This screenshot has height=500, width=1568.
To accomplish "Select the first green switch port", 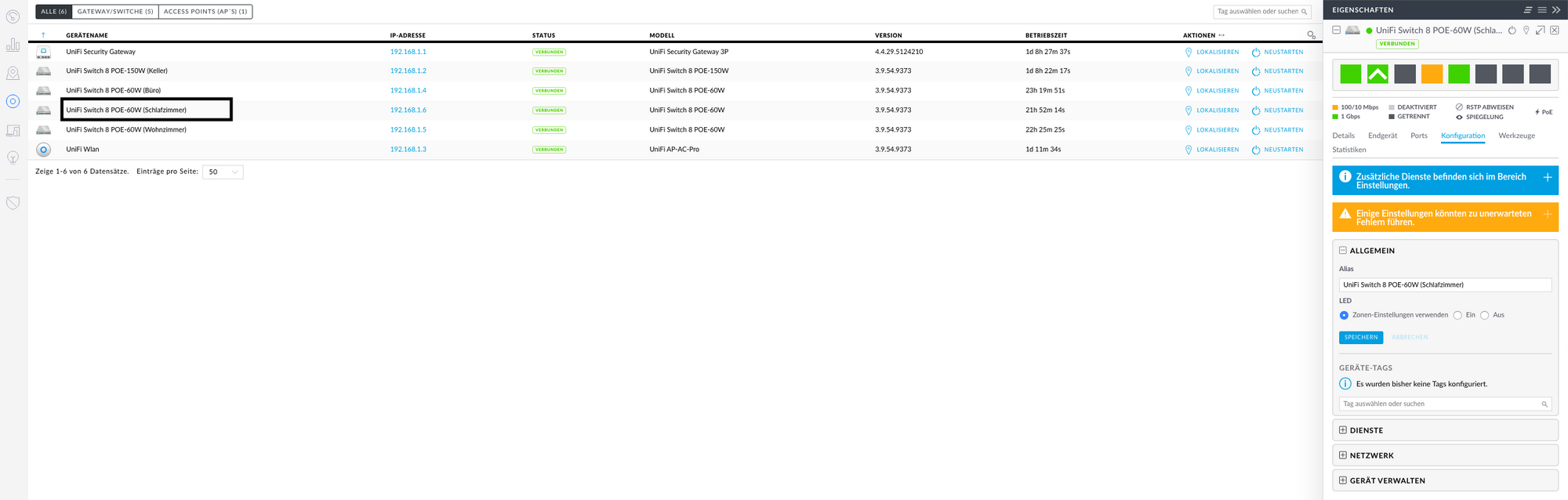I will pos(1351,74).
